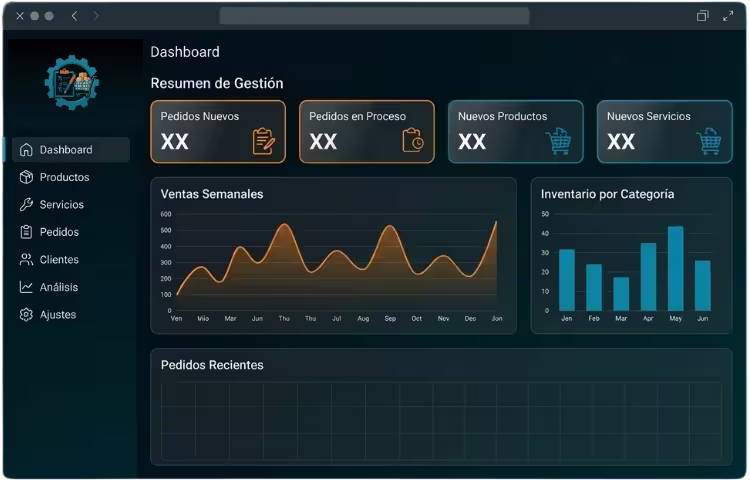
Task: Select Pedidos in the sidebar
Action: [x=71, y=232]
